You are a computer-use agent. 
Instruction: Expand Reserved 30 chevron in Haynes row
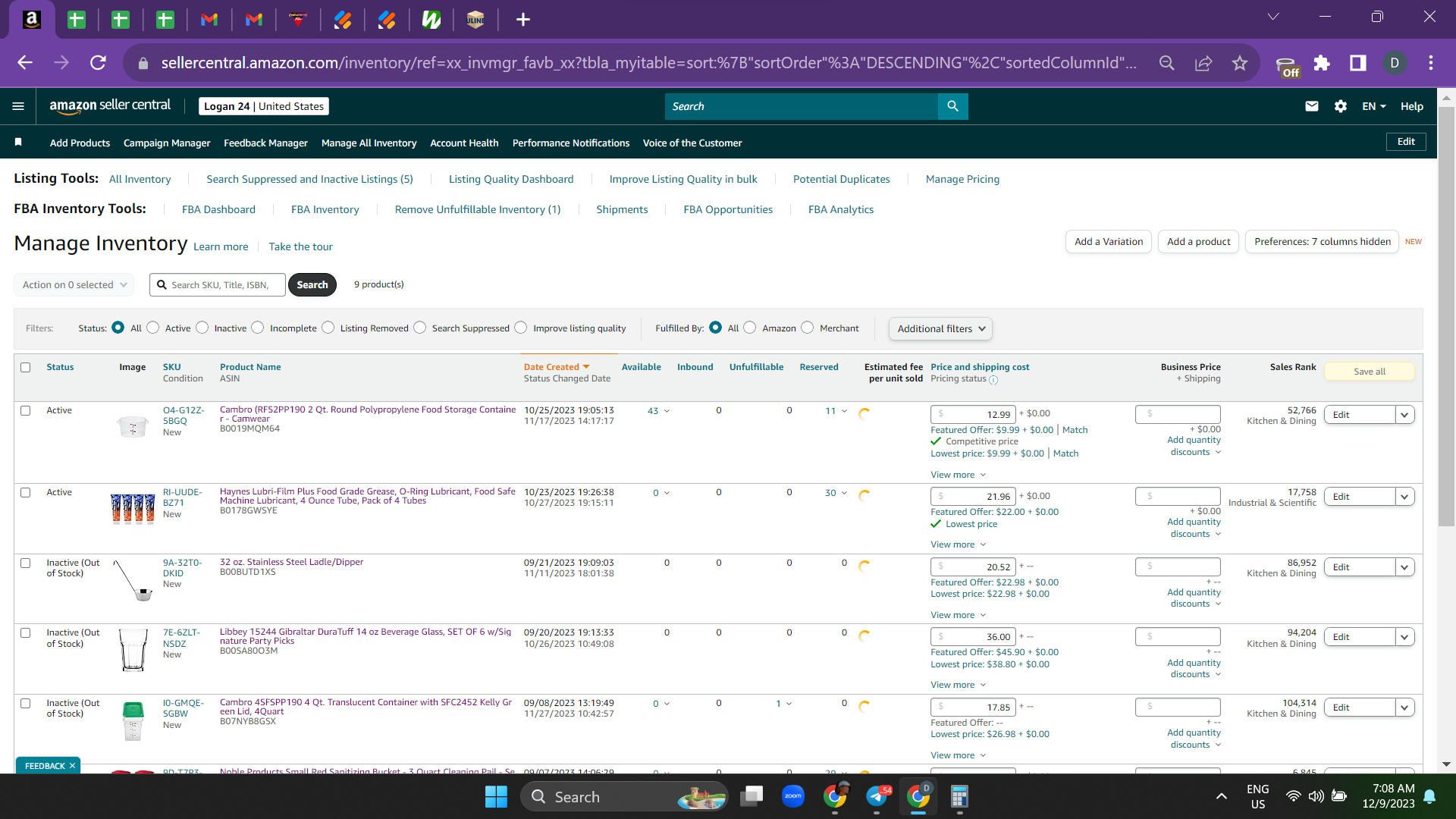click(844, 493)
